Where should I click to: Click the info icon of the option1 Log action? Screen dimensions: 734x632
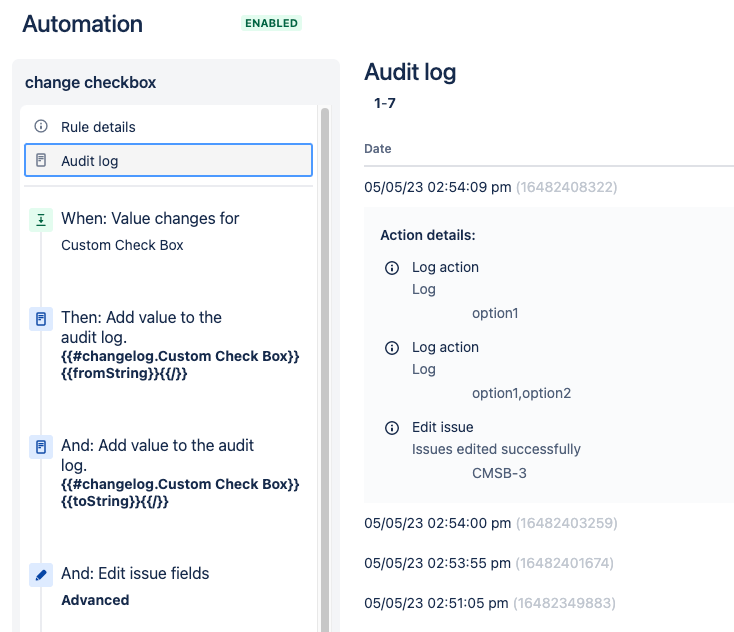392,268
